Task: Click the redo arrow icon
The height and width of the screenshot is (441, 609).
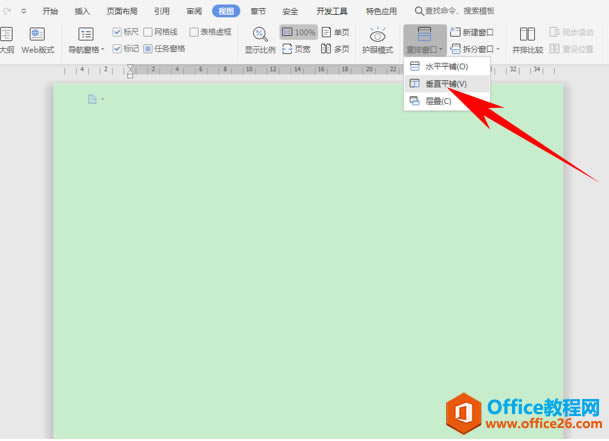Action: point(7,11)
